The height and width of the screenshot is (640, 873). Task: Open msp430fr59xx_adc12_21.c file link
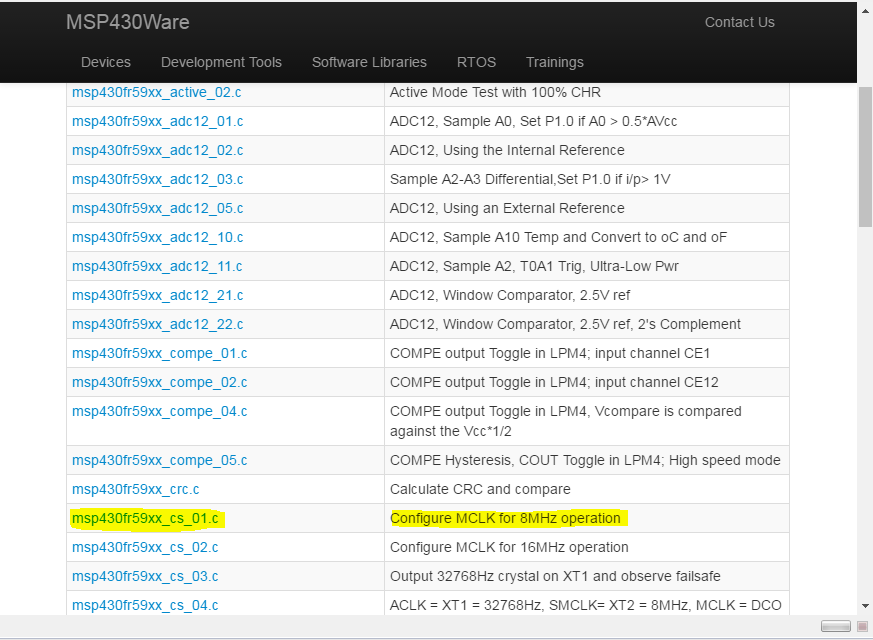pos(158,295)
